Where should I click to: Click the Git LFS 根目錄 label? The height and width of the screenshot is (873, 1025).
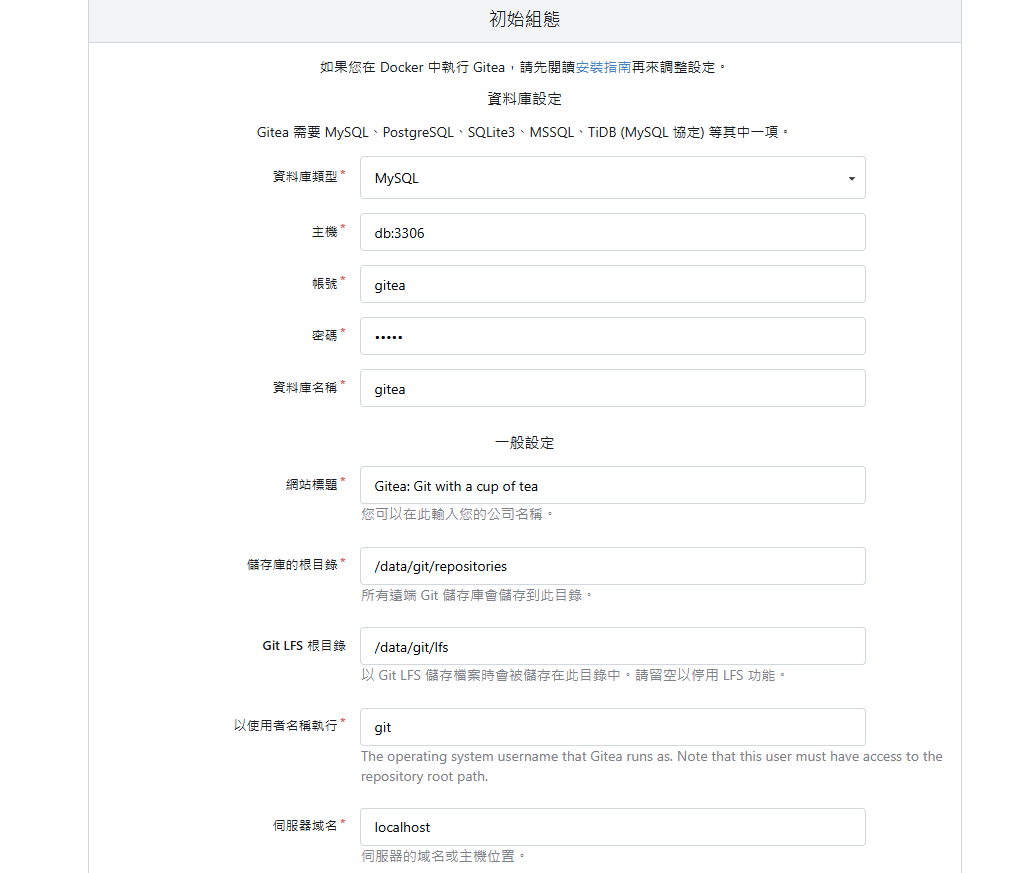point(304,646)
